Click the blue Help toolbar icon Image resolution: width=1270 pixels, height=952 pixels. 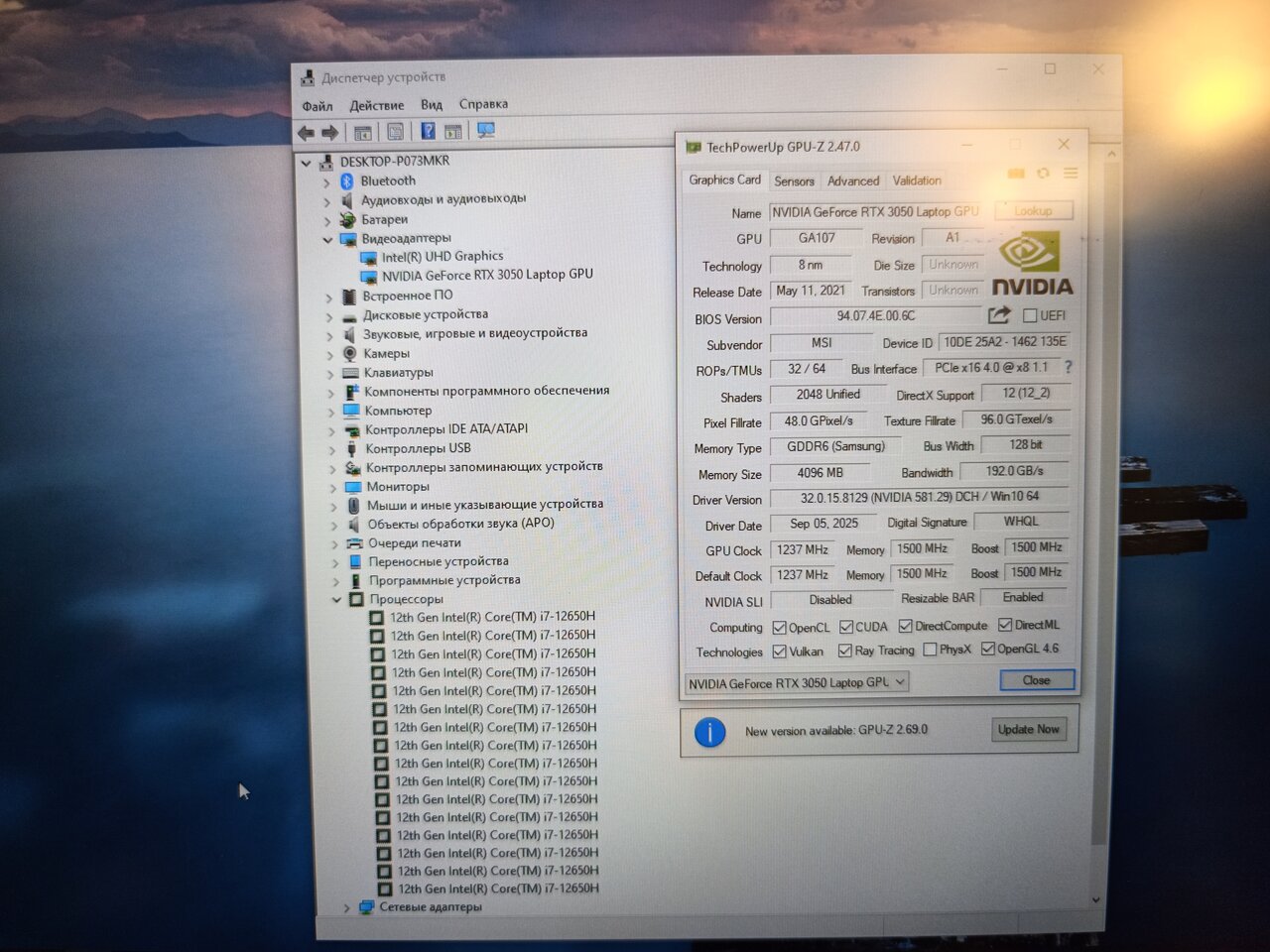[x=428, y=132]
